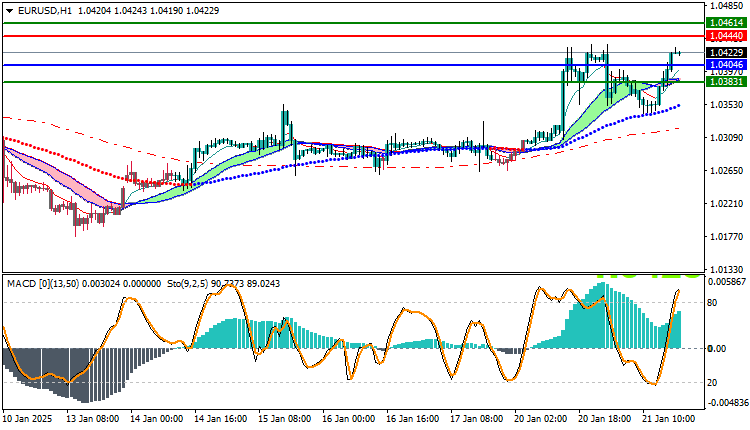The width and height of the screenshot is (750, 430).
Task: Click the 21 Jan 10:00 time axis label
Action: point(669,419)
